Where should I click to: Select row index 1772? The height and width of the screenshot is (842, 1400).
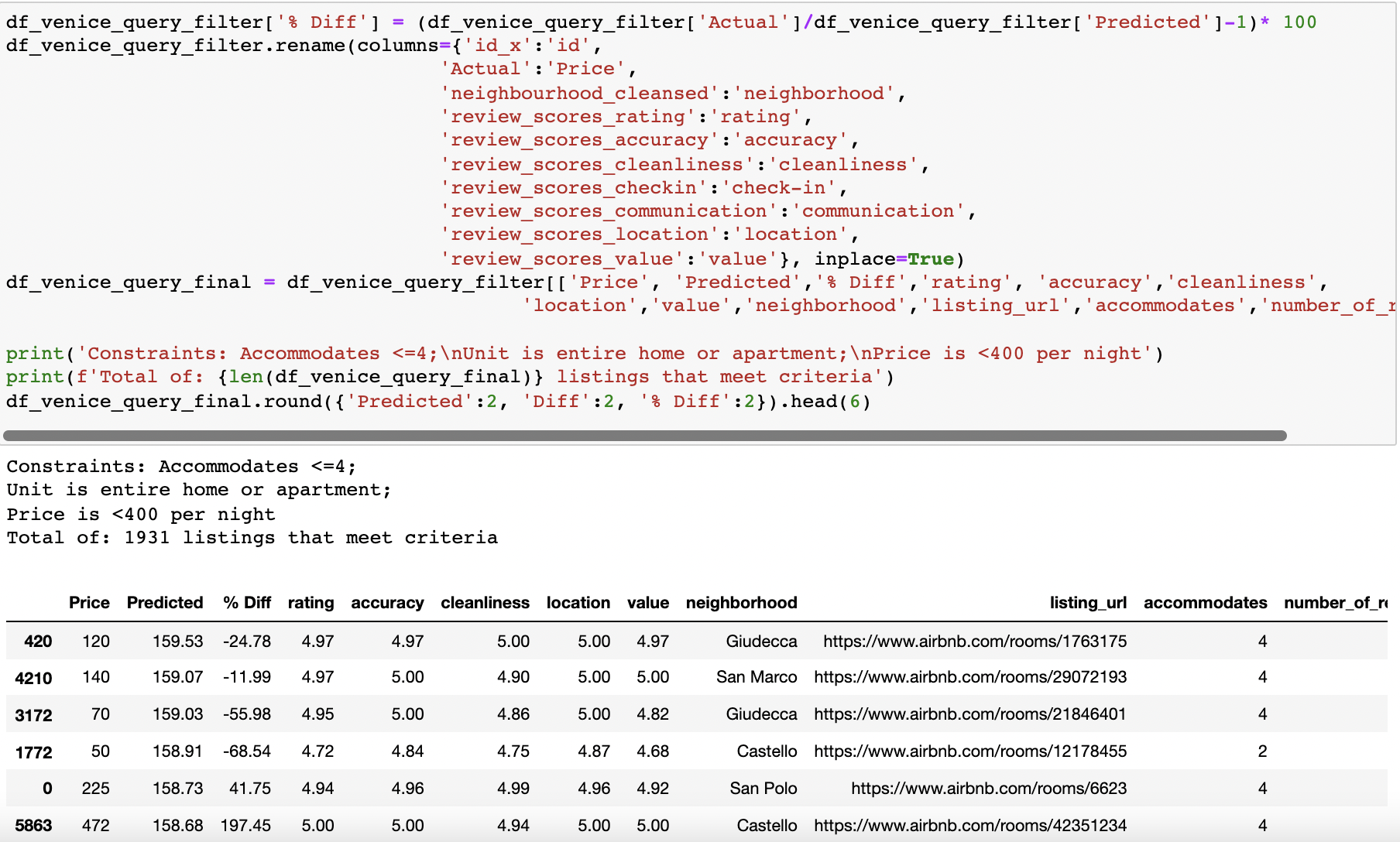(x=33, y=753)
